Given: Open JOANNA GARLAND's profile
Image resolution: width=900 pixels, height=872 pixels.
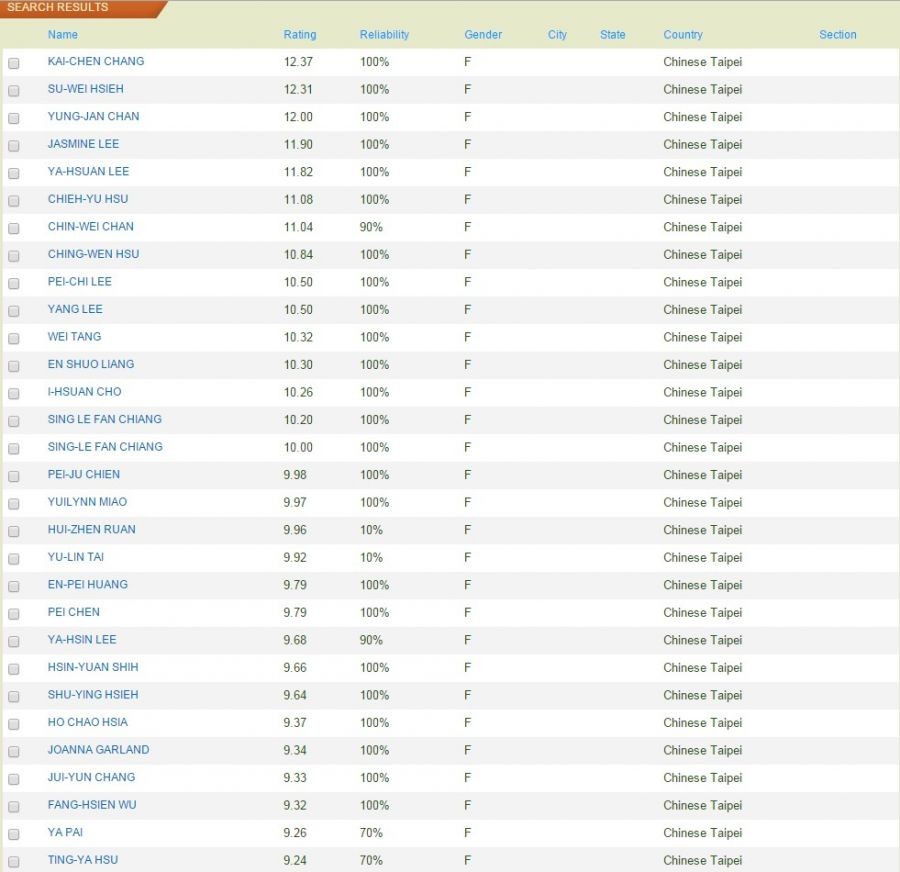Looking at the screenshot, I should [98, 750].
